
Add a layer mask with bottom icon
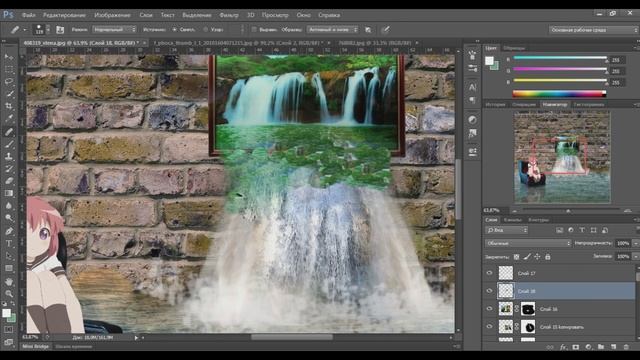(576, 347)
